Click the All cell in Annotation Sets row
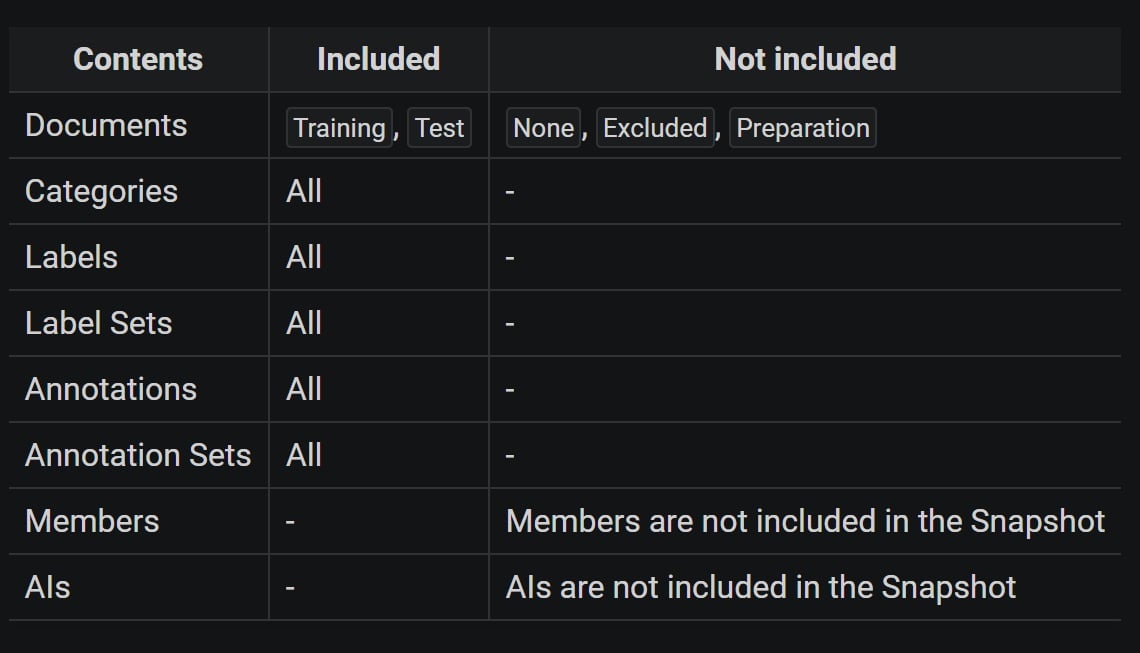 [x=304, y=455]
